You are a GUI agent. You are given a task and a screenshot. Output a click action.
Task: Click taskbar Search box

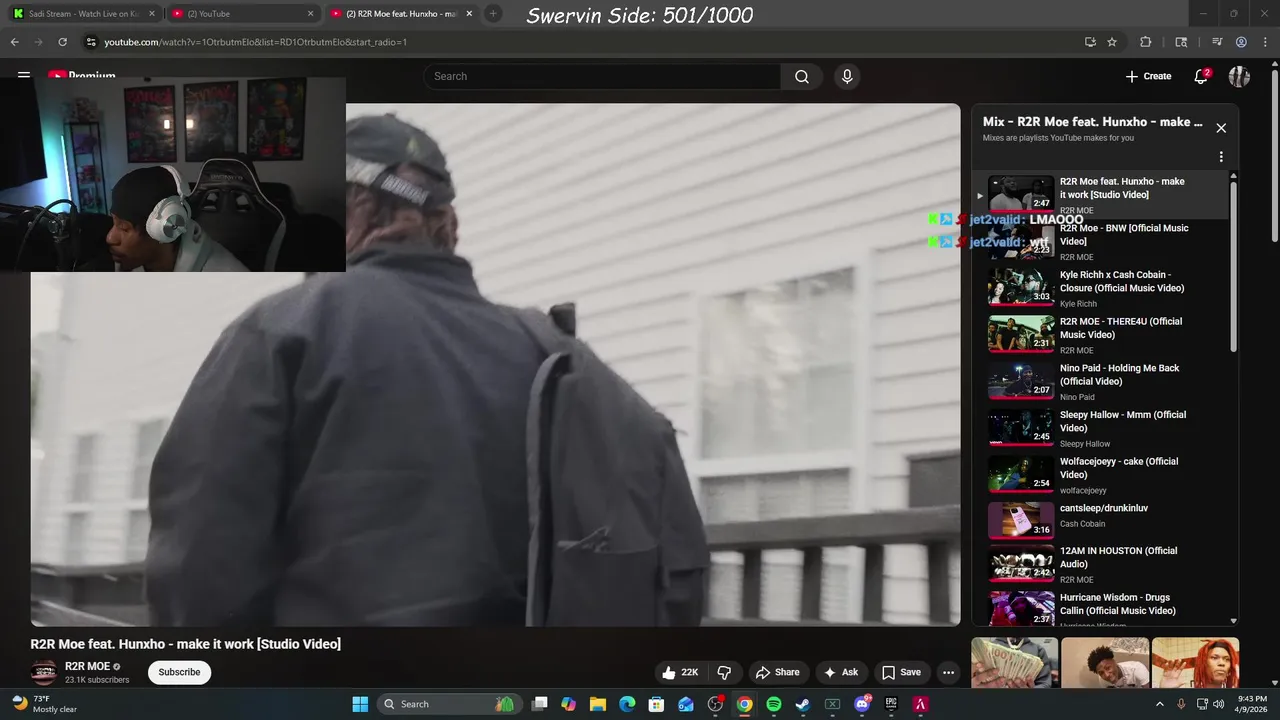[449, 704]
